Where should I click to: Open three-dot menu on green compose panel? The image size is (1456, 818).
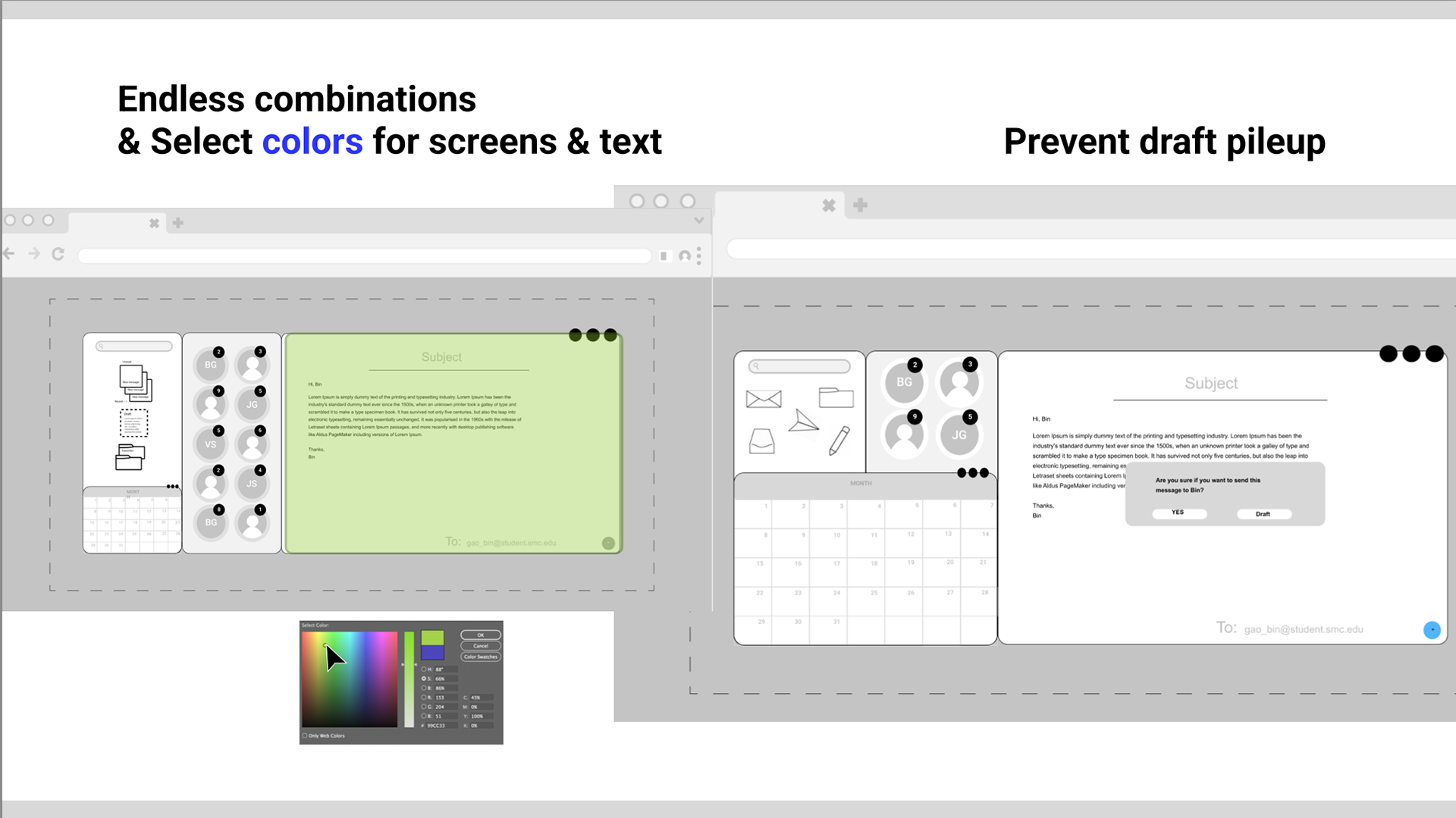coord(593,335)
